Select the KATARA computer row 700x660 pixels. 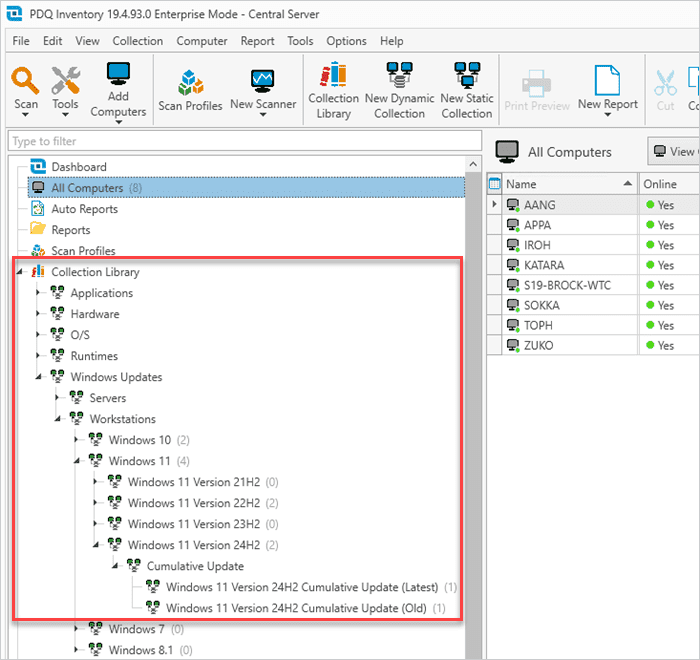594,265
